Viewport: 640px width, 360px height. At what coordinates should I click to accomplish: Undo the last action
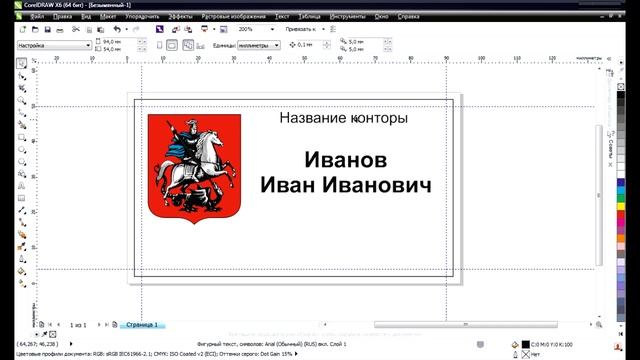117,29
